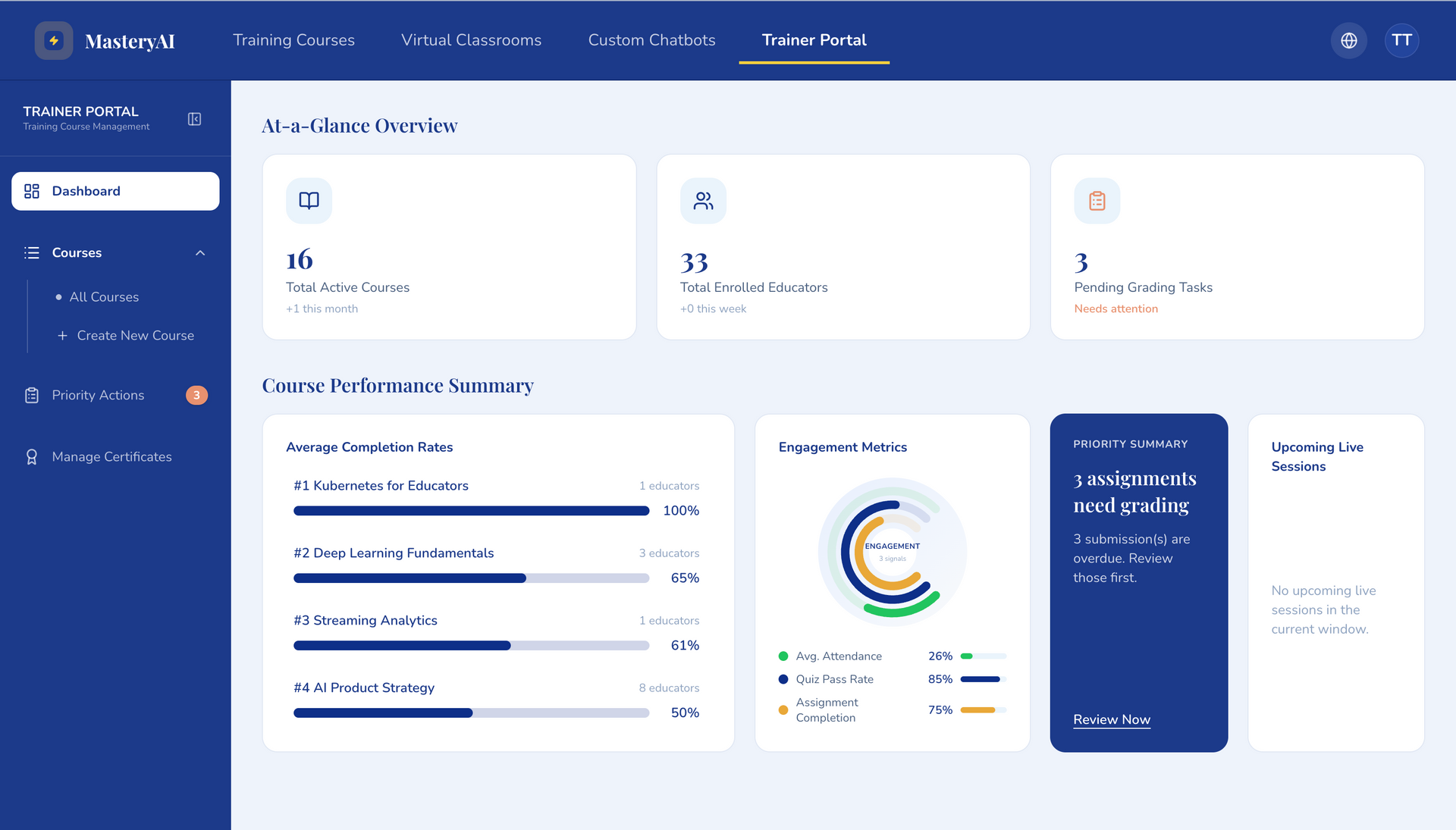Screen dimensions: 1456x830
Task: Open the TT user avatar menu
Action: [1401, 40]
